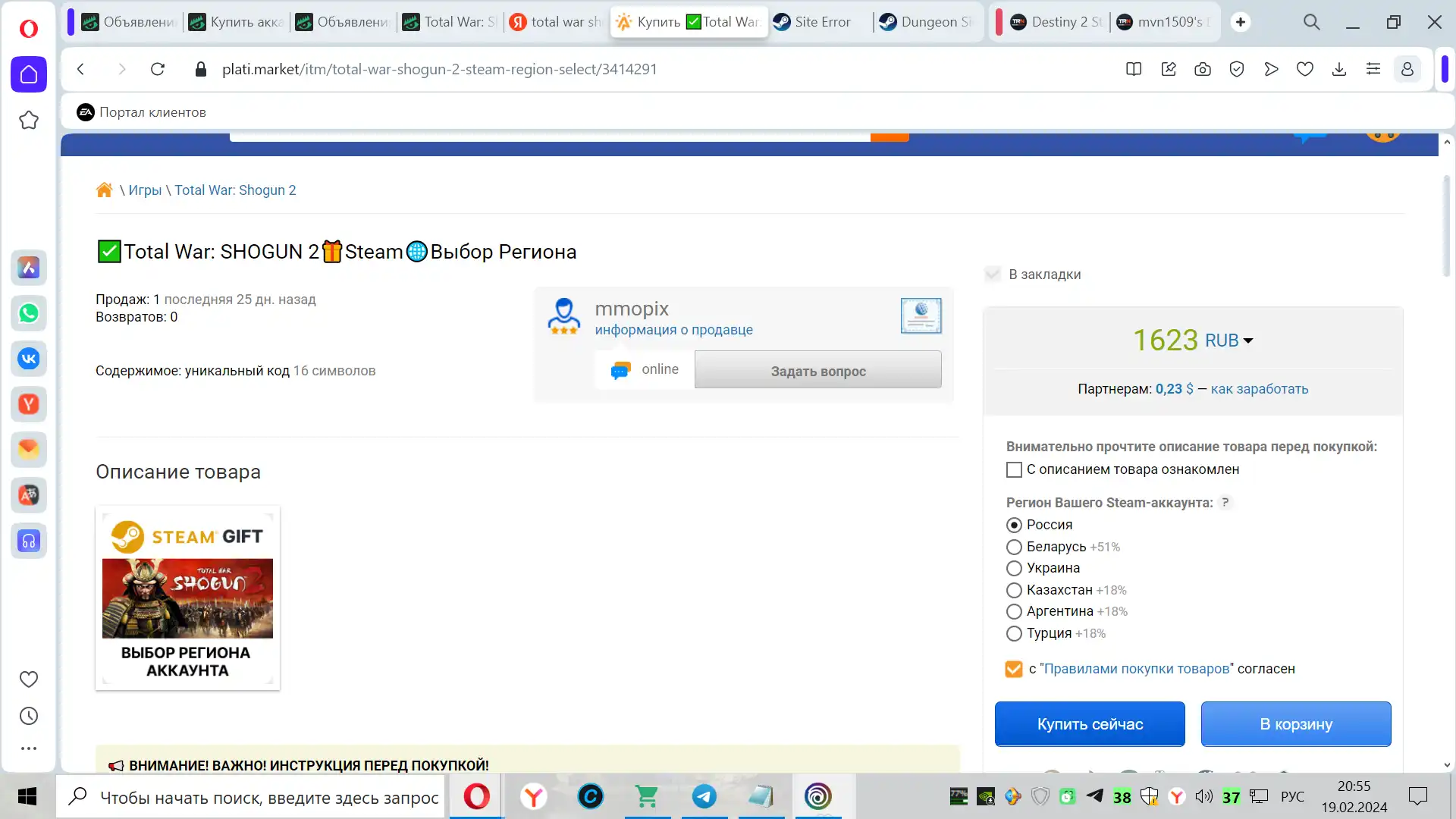Open Opera main menu logo
This screenshot has height=819, width=1456.
pos(29,29)
